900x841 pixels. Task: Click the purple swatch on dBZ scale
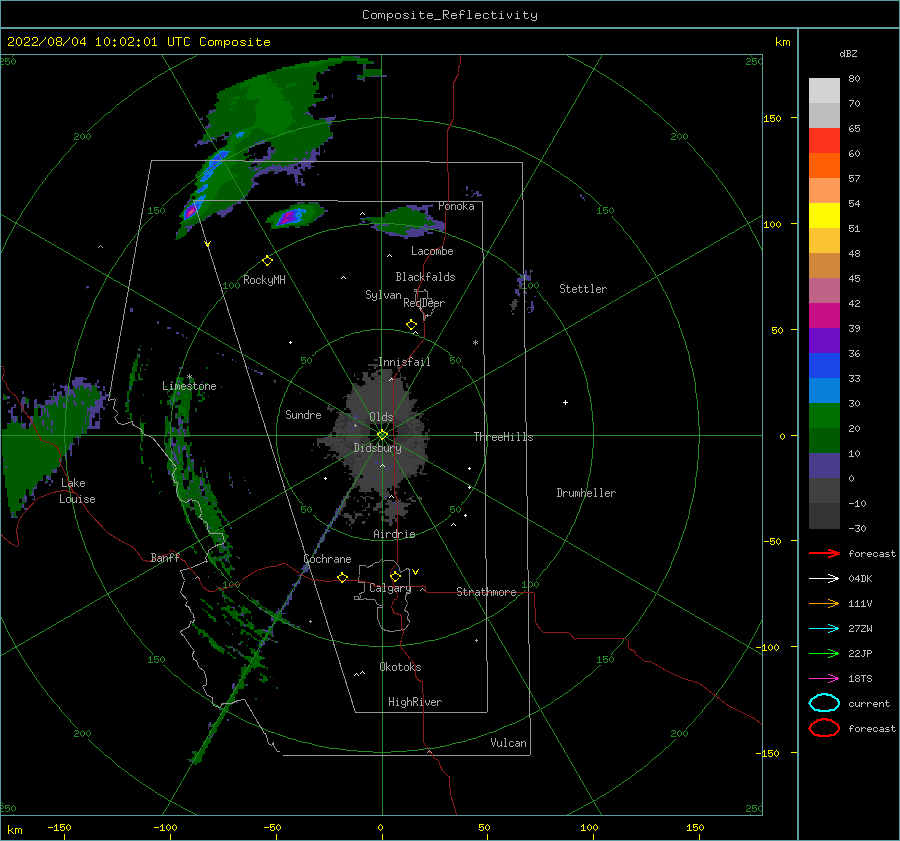(x=824, y=340)
